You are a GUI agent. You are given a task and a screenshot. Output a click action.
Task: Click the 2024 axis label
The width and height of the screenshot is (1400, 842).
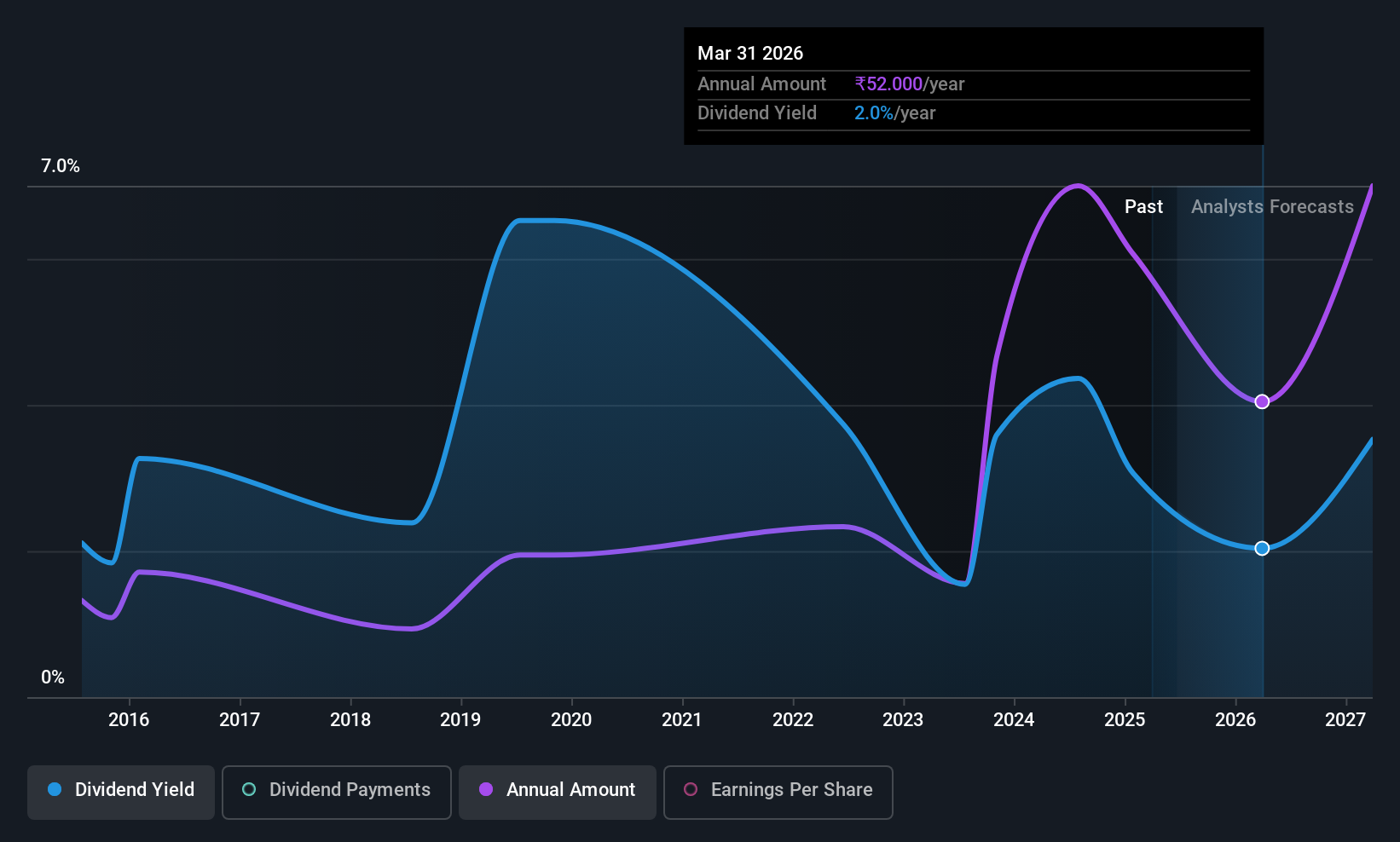click(1014, 720)
